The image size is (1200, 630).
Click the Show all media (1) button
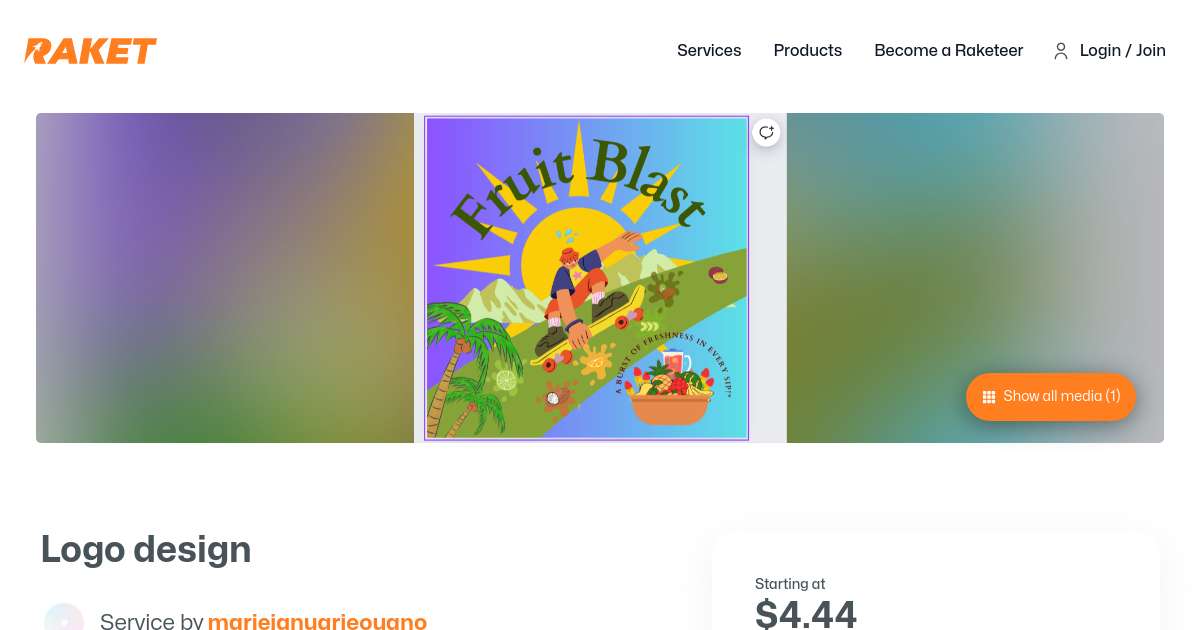1051,397
